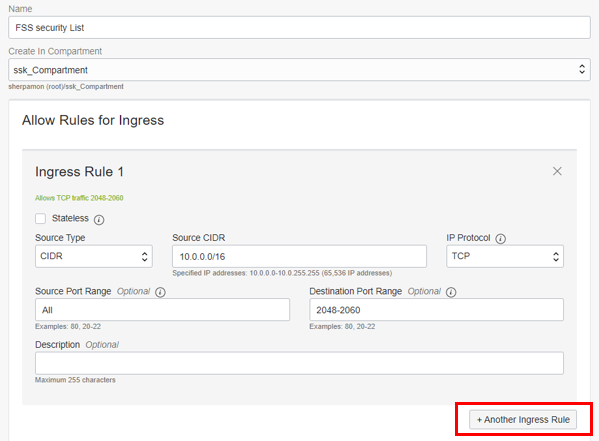Image resolution: width=599 pixels, height=441 pixels.
Task: Click the Maximum 255 characters note
Action: tap(75, 380)
